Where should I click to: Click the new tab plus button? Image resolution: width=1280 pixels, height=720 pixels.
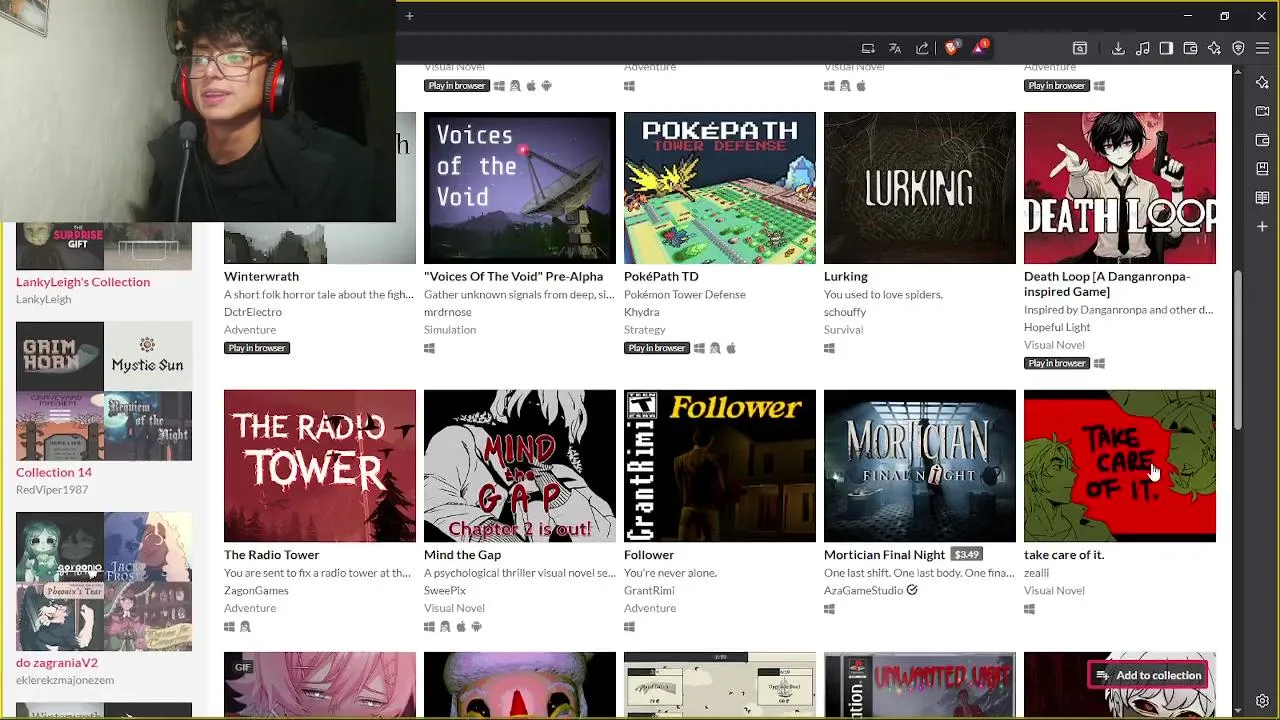(409, 16)
